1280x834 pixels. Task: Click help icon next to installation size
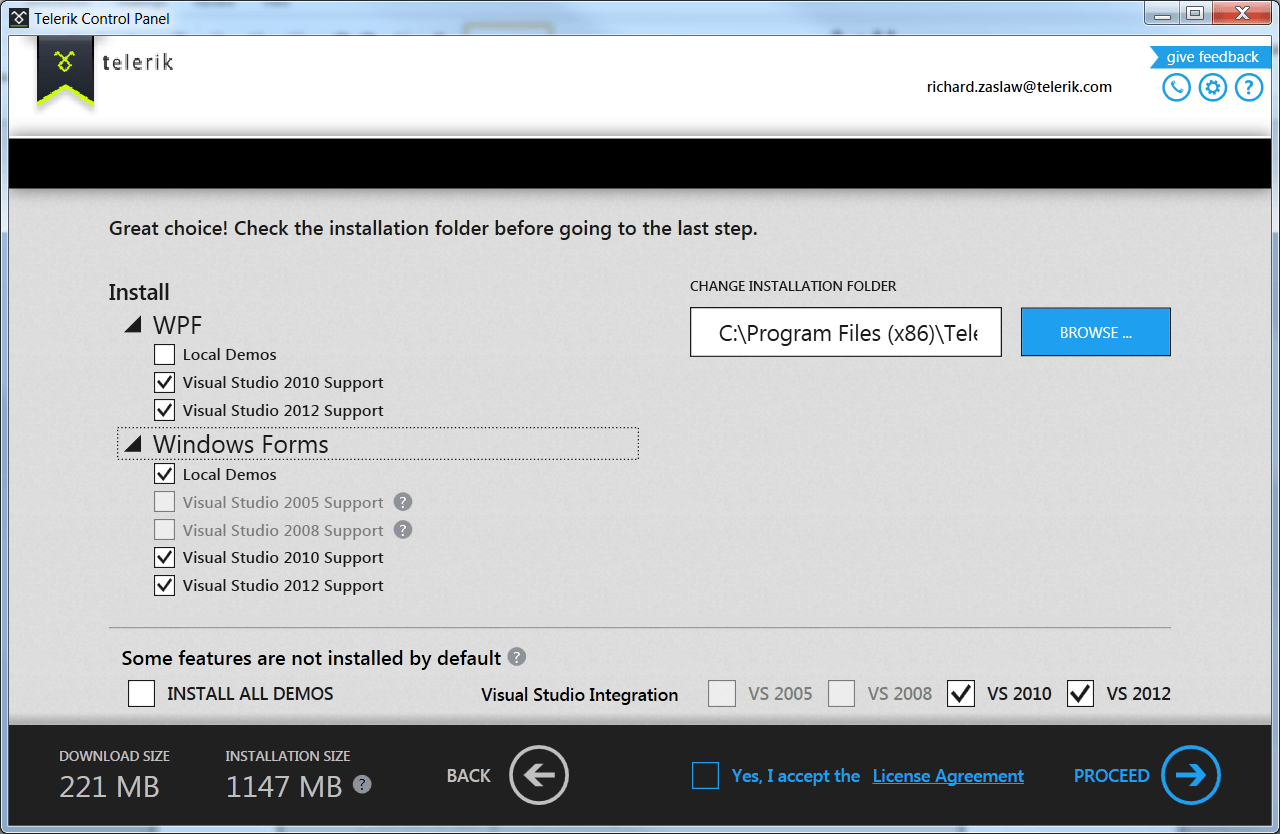362,785
